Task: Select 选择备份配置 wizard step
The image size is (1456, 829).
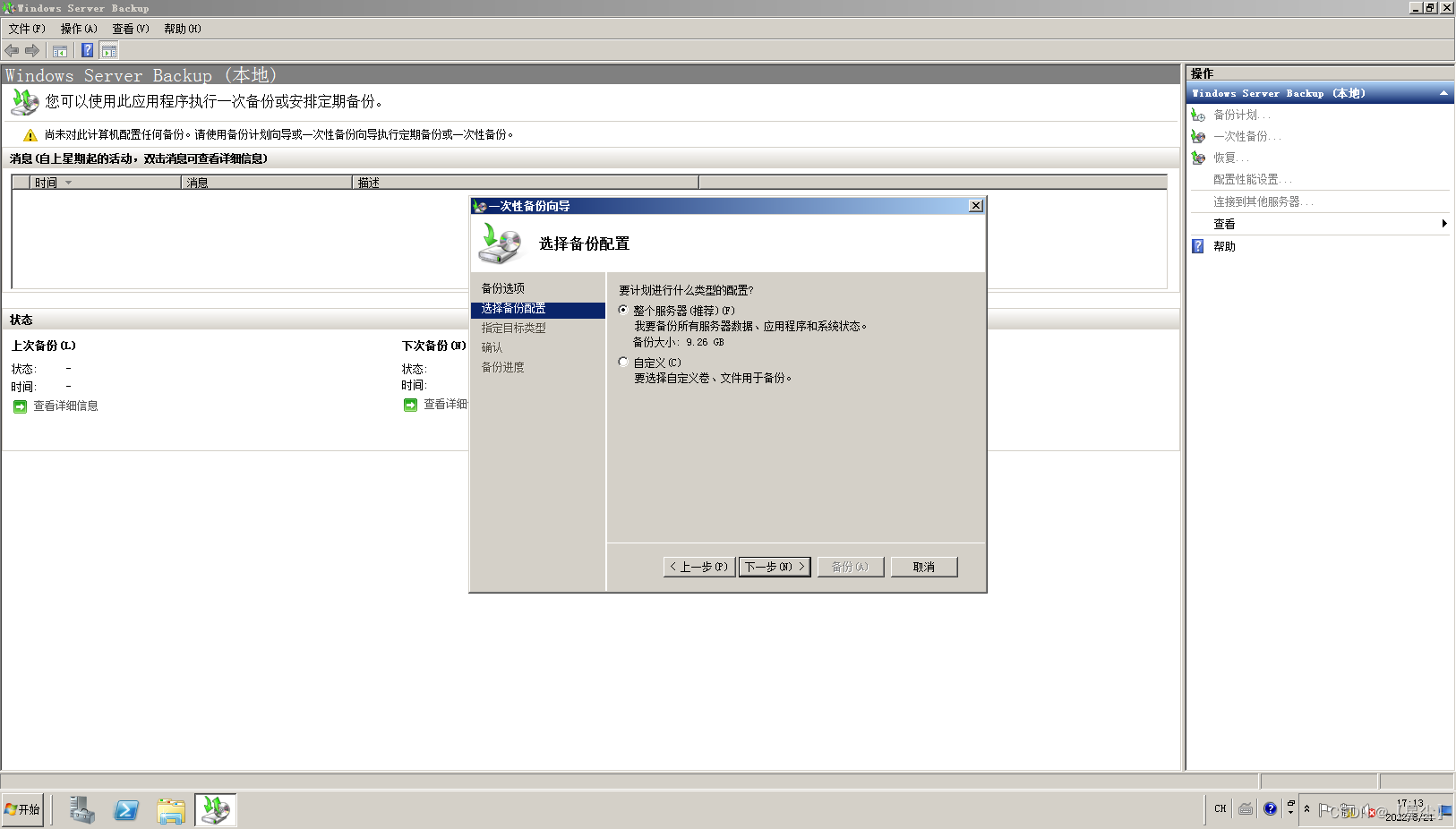Action: 538,309
